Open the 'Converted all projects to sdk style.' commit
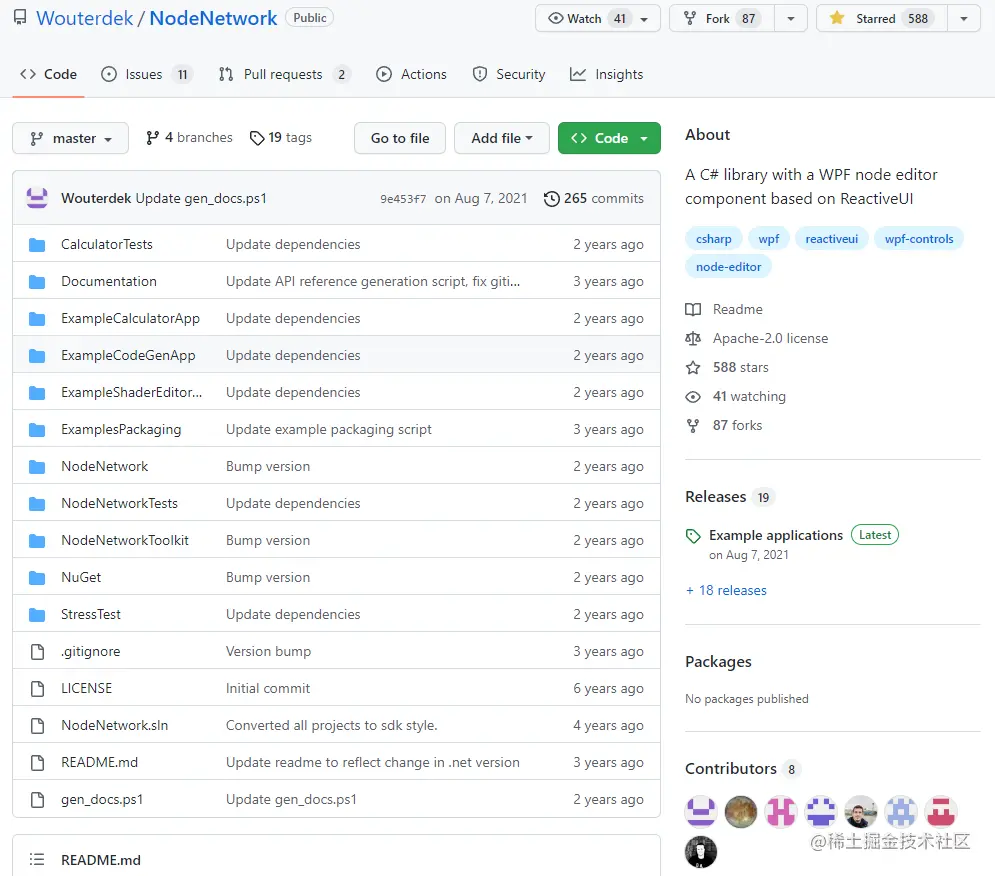 point(331,725)
